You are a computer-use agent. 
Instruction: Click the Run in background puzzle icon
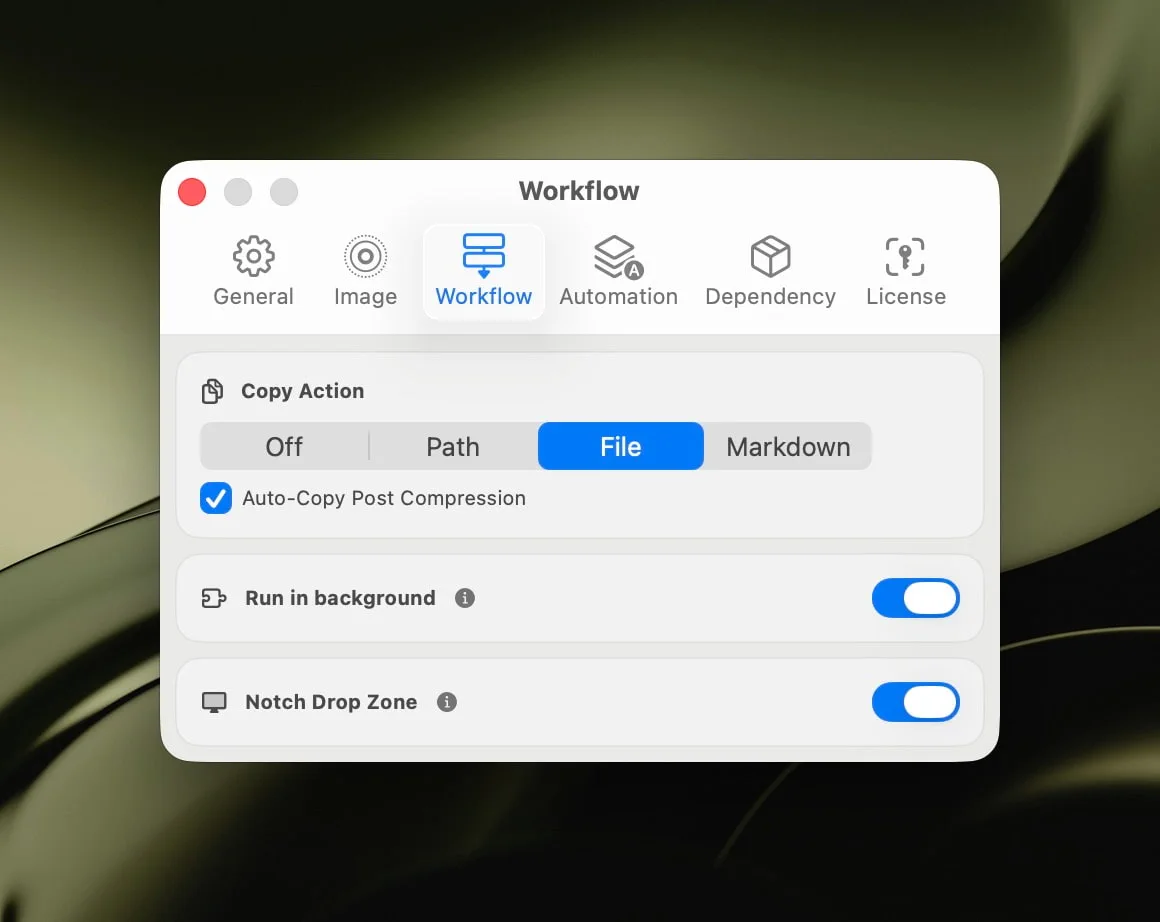point(213,598)
